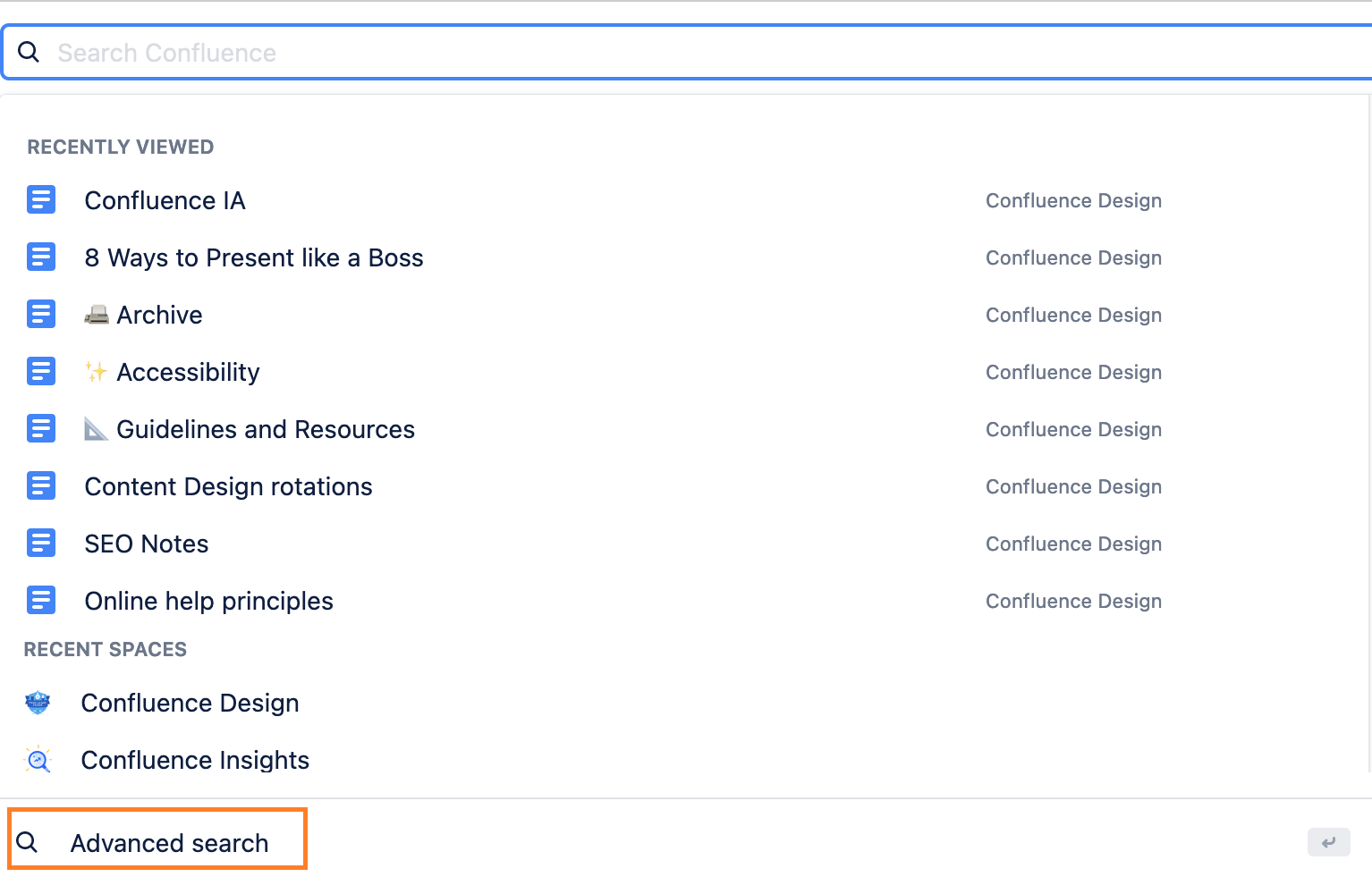The height and width of the screenshot is (877, 1372).
Task: Click the sparkles emoji next to Accessibility
Action: click(97, 372)
